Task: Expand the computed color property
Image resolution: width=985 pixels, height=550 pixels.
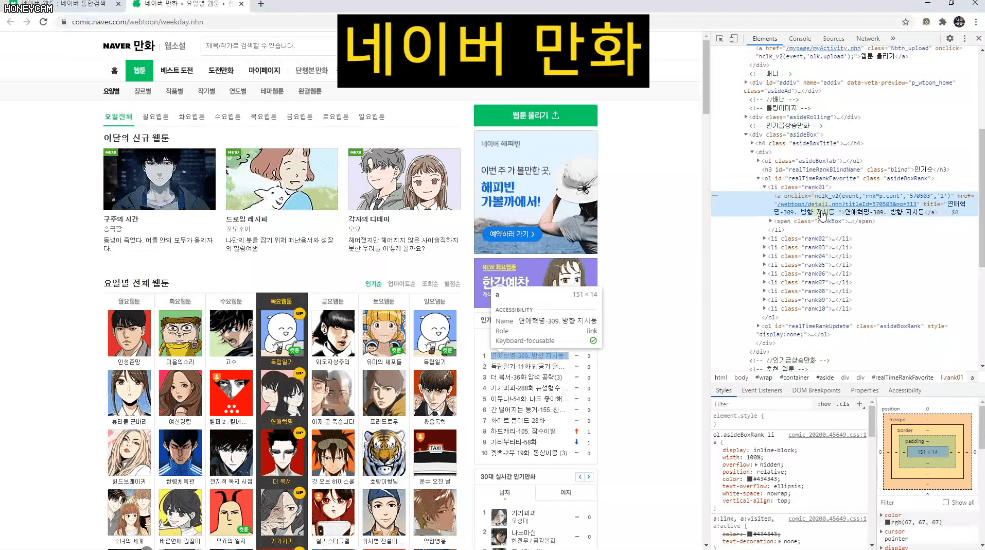Action: 881,515
